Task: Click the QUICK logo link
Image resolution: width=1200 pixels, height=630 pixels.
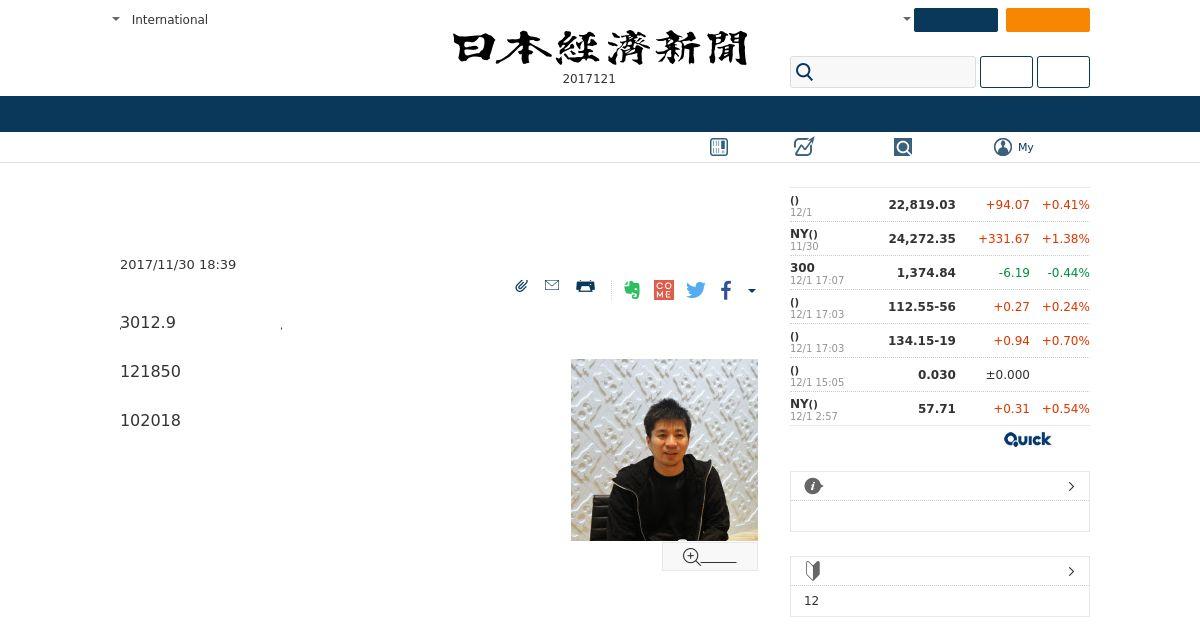Action: (x=1027, y=439)
